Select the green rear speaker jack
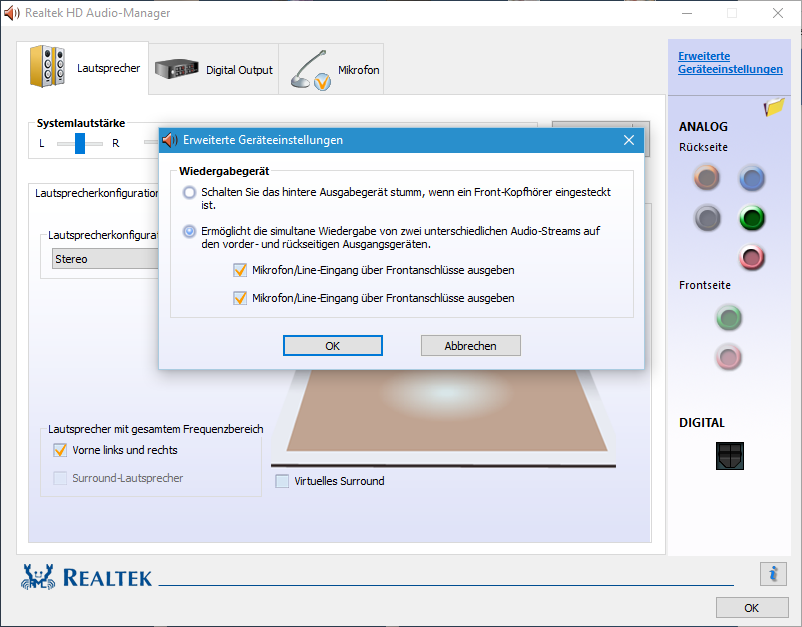802x627 pixels. coord(751,218)
